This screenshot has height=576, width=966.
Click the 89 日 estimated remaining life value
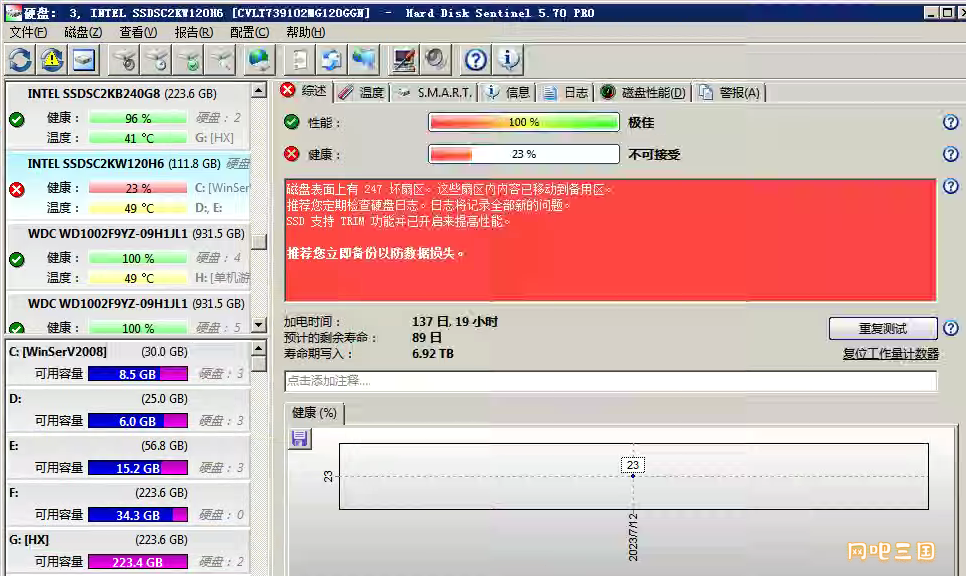(427, 338)
